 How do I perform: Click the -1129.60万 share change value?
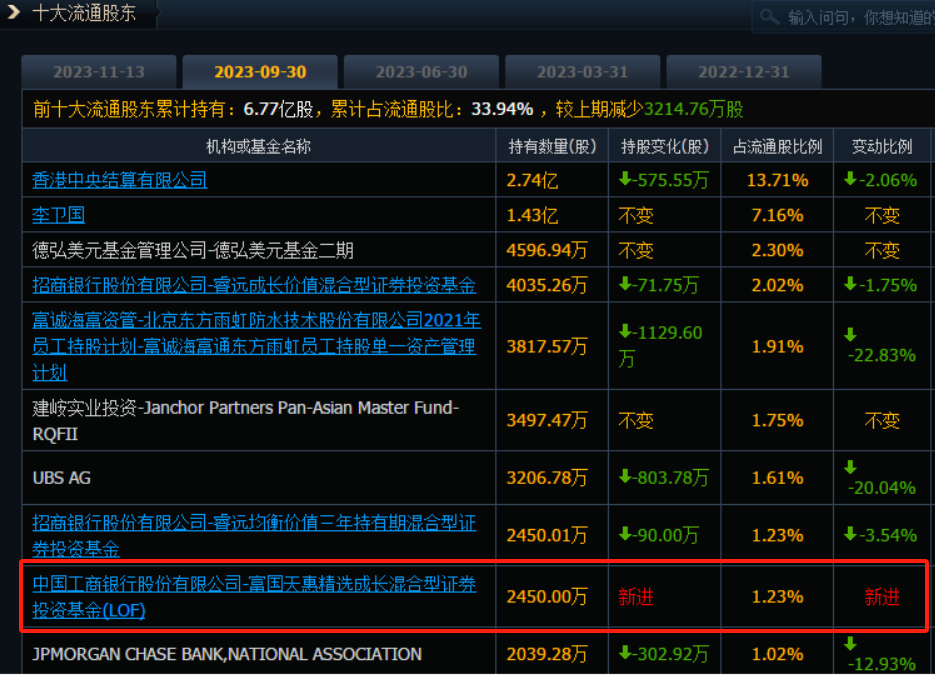tap(661, 346)
